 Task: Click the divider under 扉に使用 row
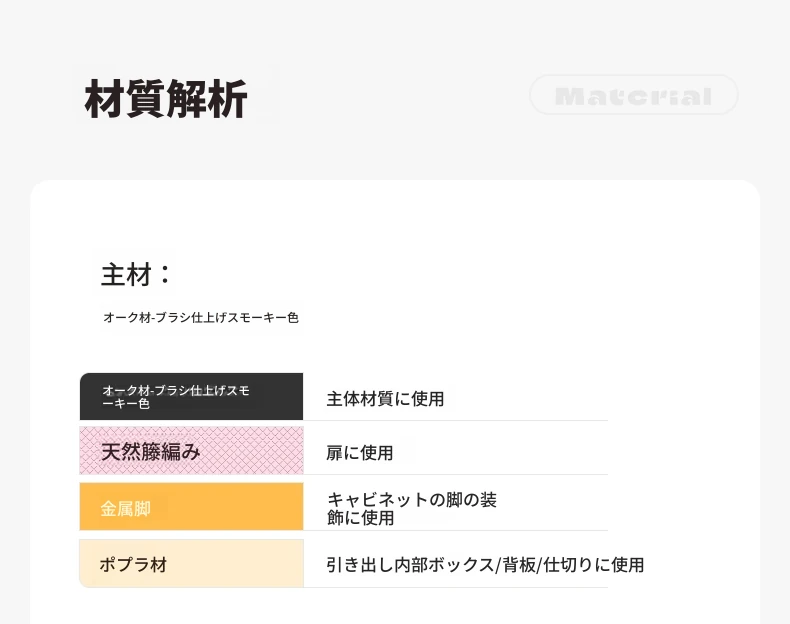(x=455, y=474)
